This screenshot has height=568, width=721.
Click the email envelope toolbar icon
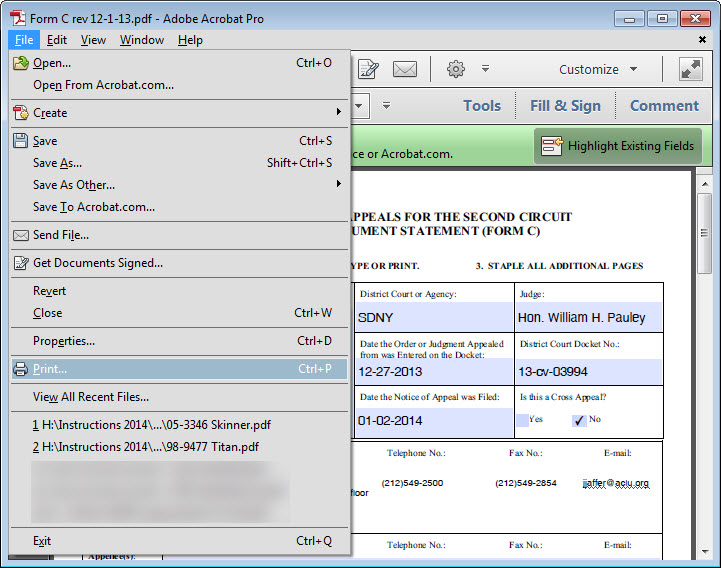404,69
